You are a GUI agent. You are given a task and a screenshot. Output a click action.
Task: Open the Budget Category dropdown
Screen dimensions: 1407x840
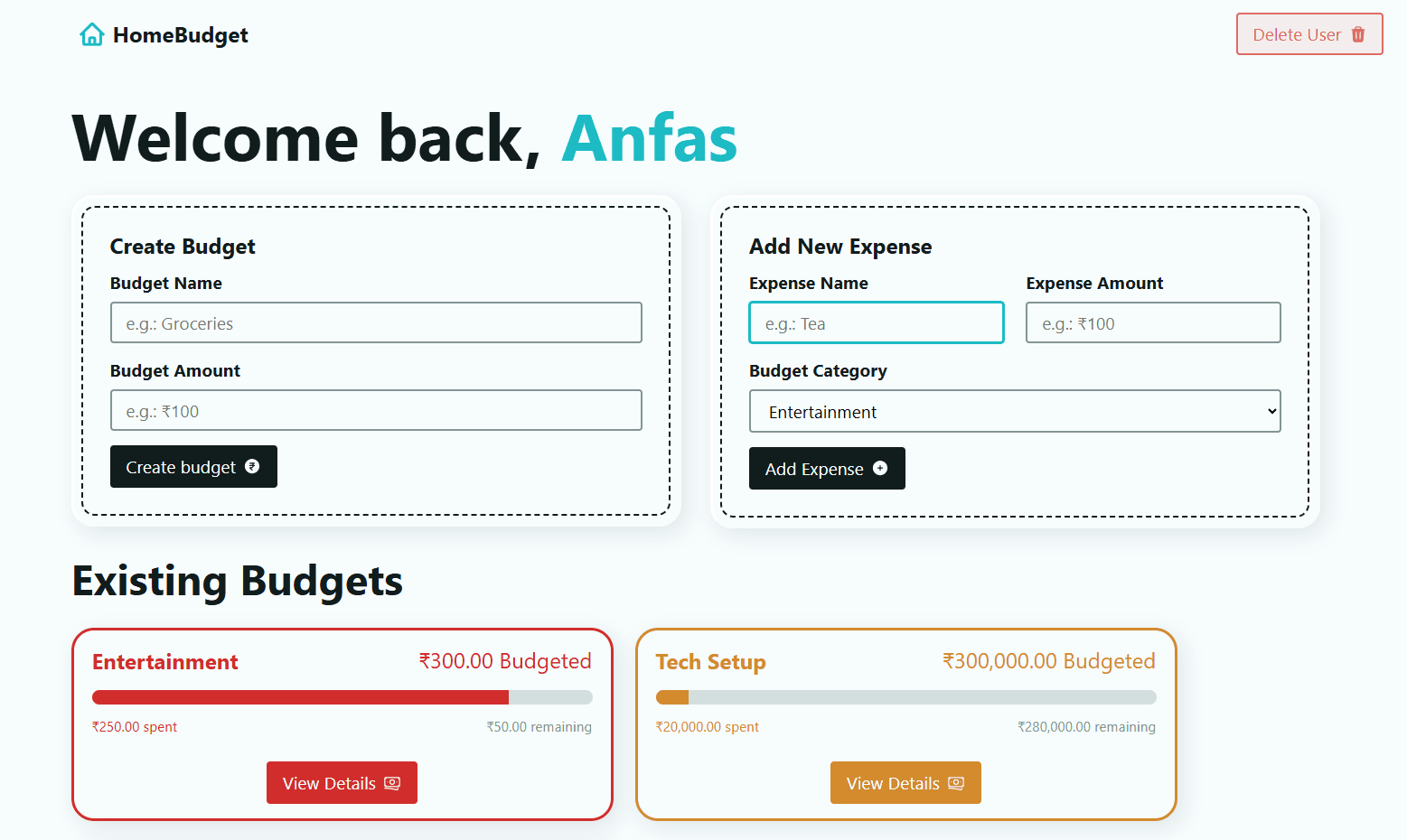pos(1015,411)
